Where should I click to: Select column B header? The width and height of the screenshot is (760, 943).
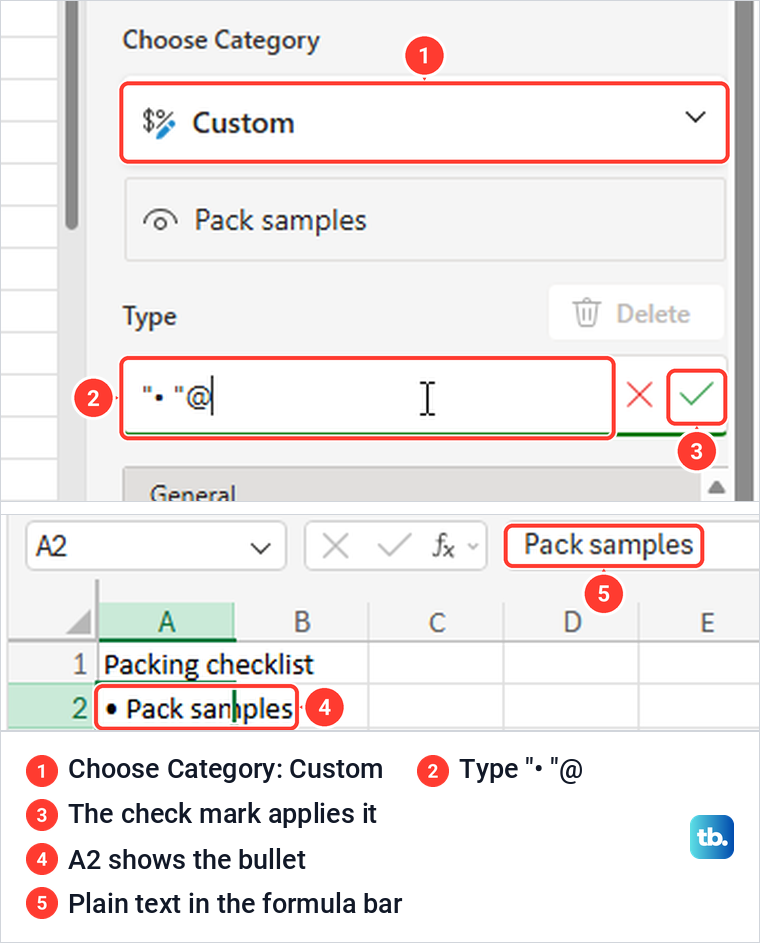(x=302, y=622)
